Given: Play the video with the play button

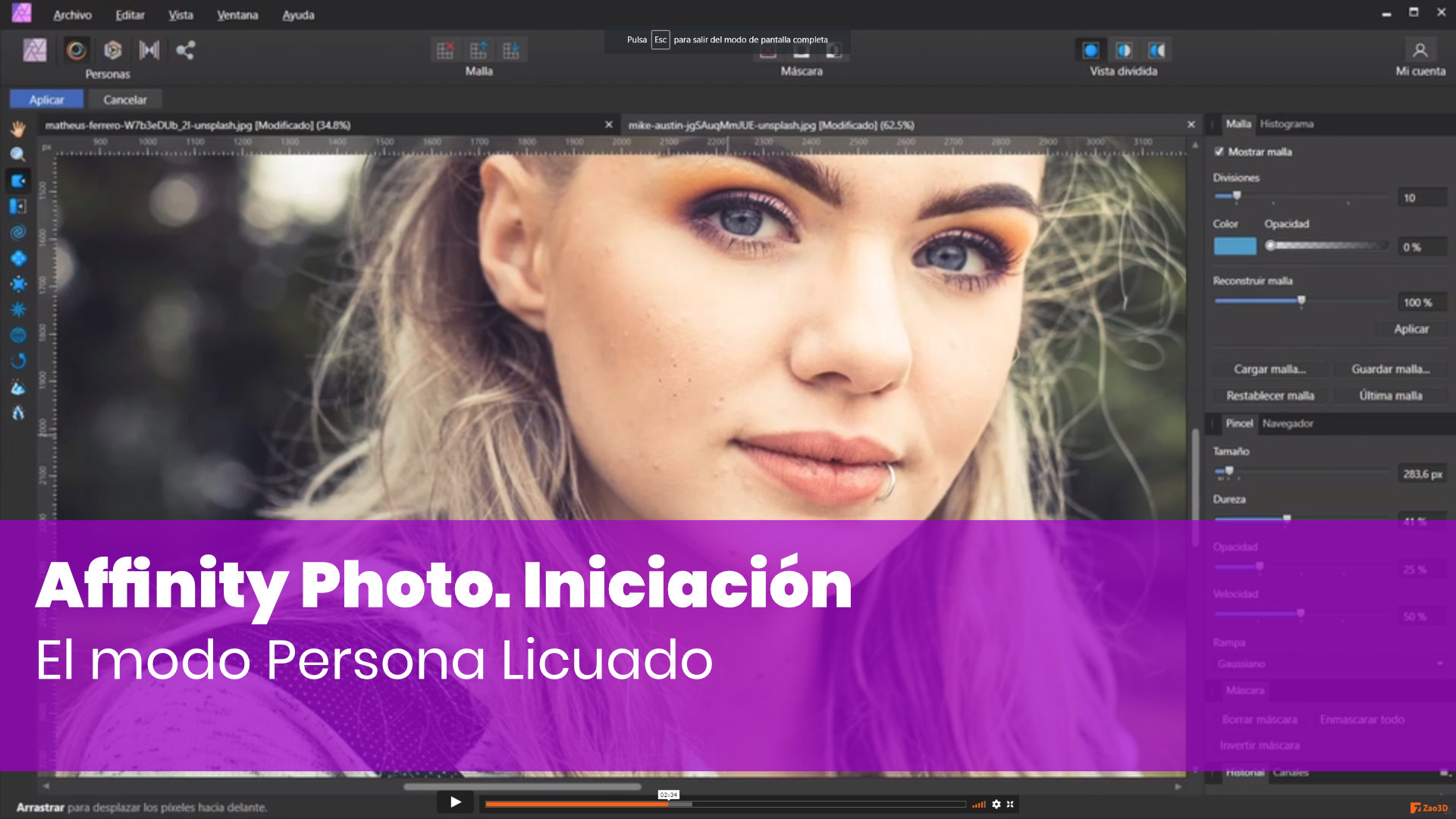Looking at the screenshot, I should [x=455, y=802].
